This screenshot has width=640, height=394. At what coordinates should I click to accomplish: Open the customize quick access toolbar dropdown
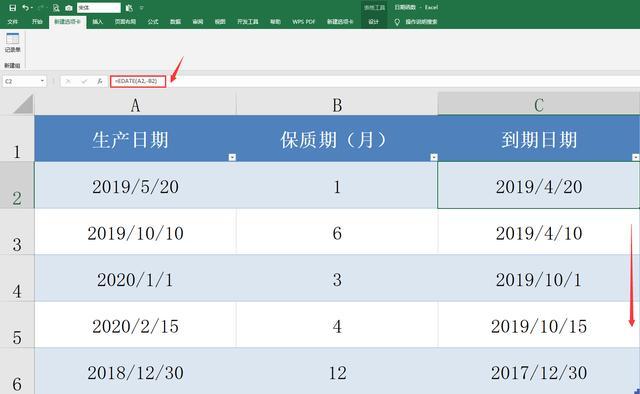click(x=142, y=8)
